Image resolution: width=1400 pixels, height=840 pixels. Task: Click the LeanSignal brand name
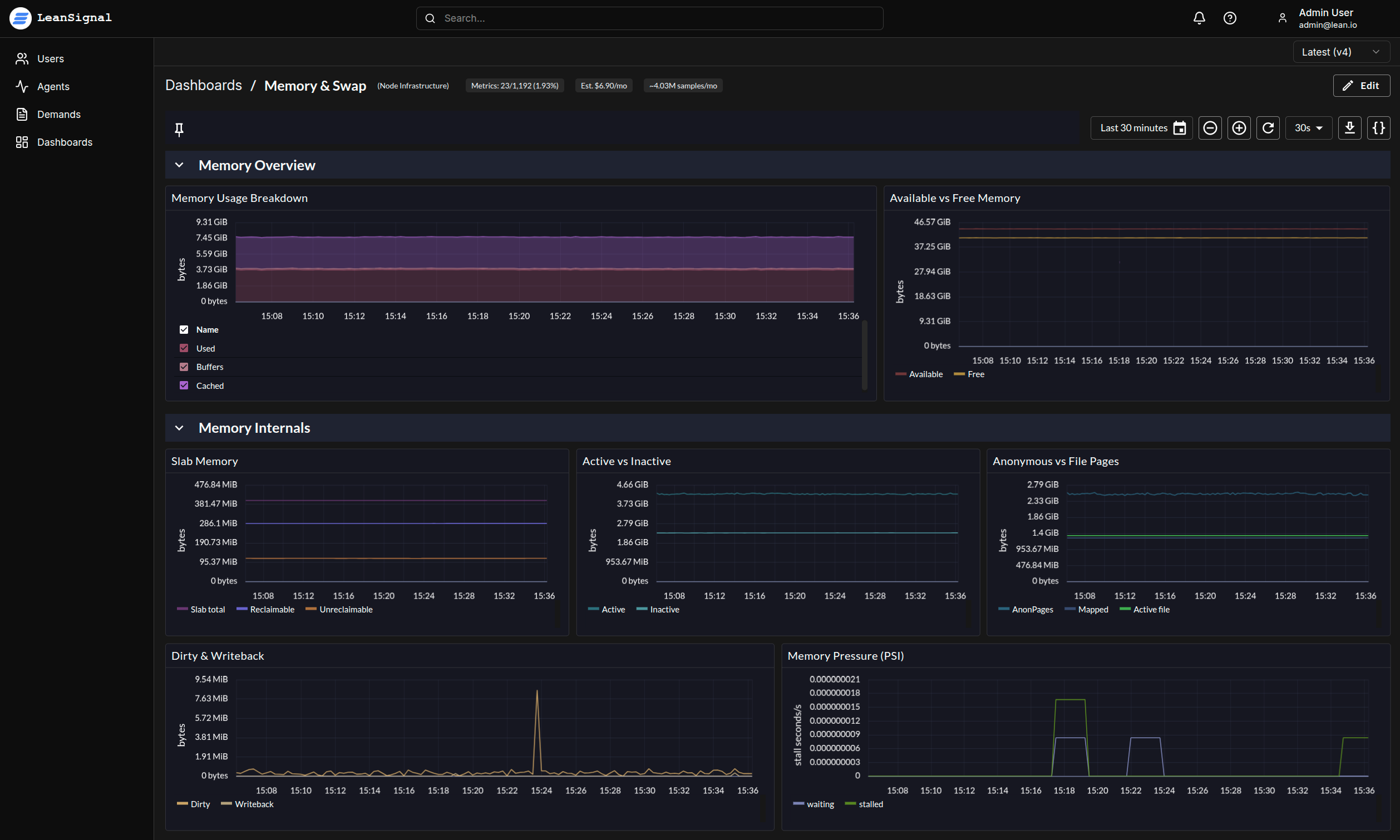click(x=74, y=18)
